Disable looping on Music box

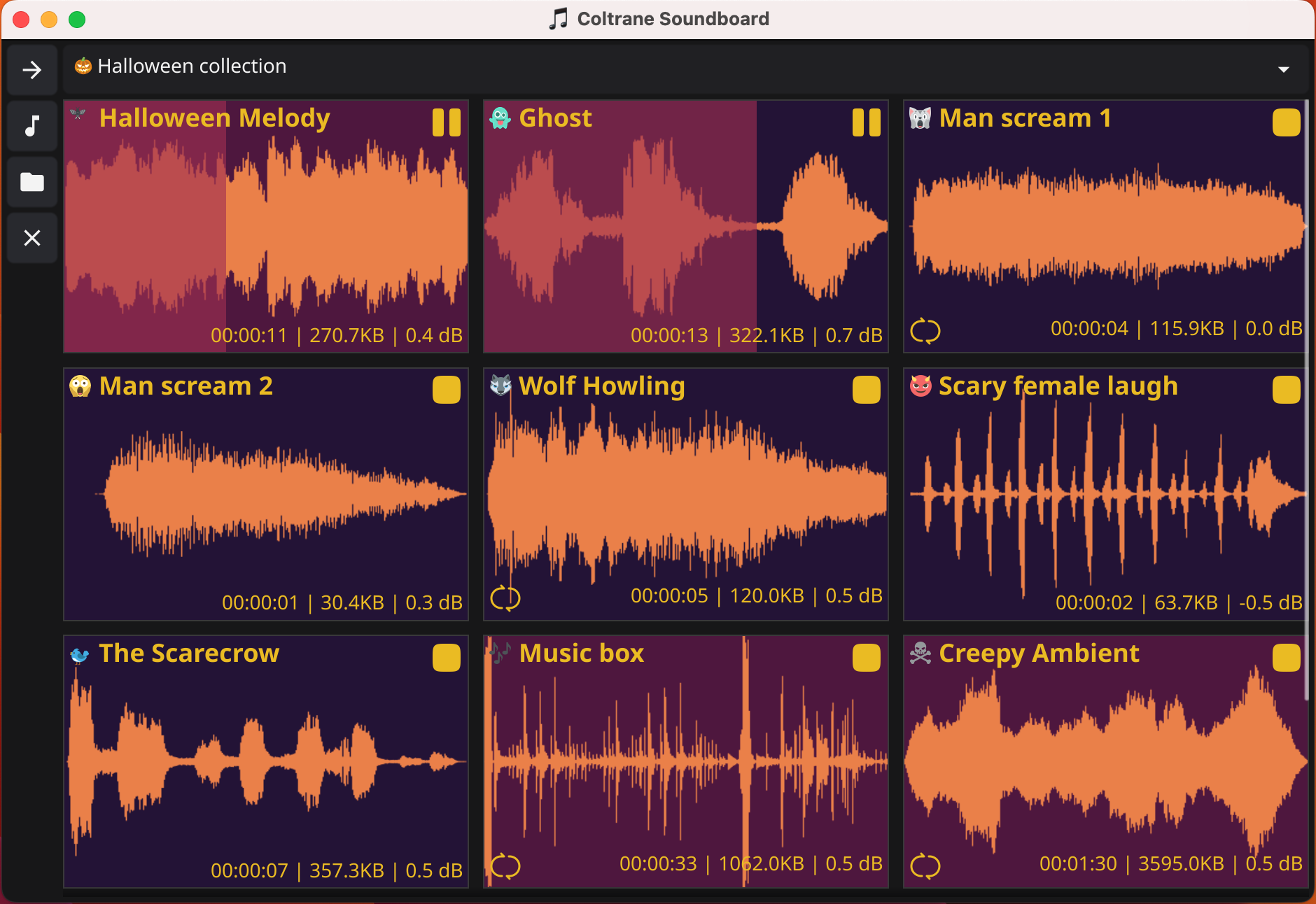pos(507,865)
